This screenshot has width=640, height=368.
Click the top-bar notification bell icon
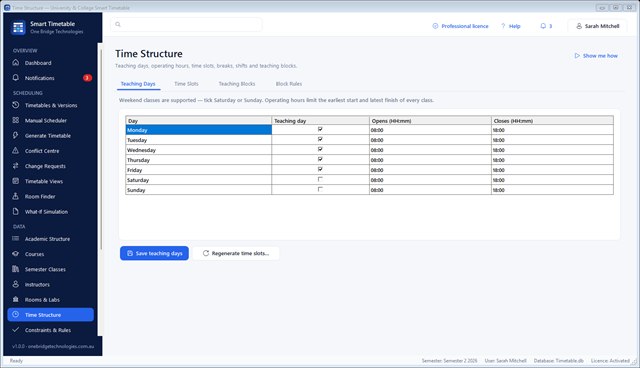click(x=543, y=26)
